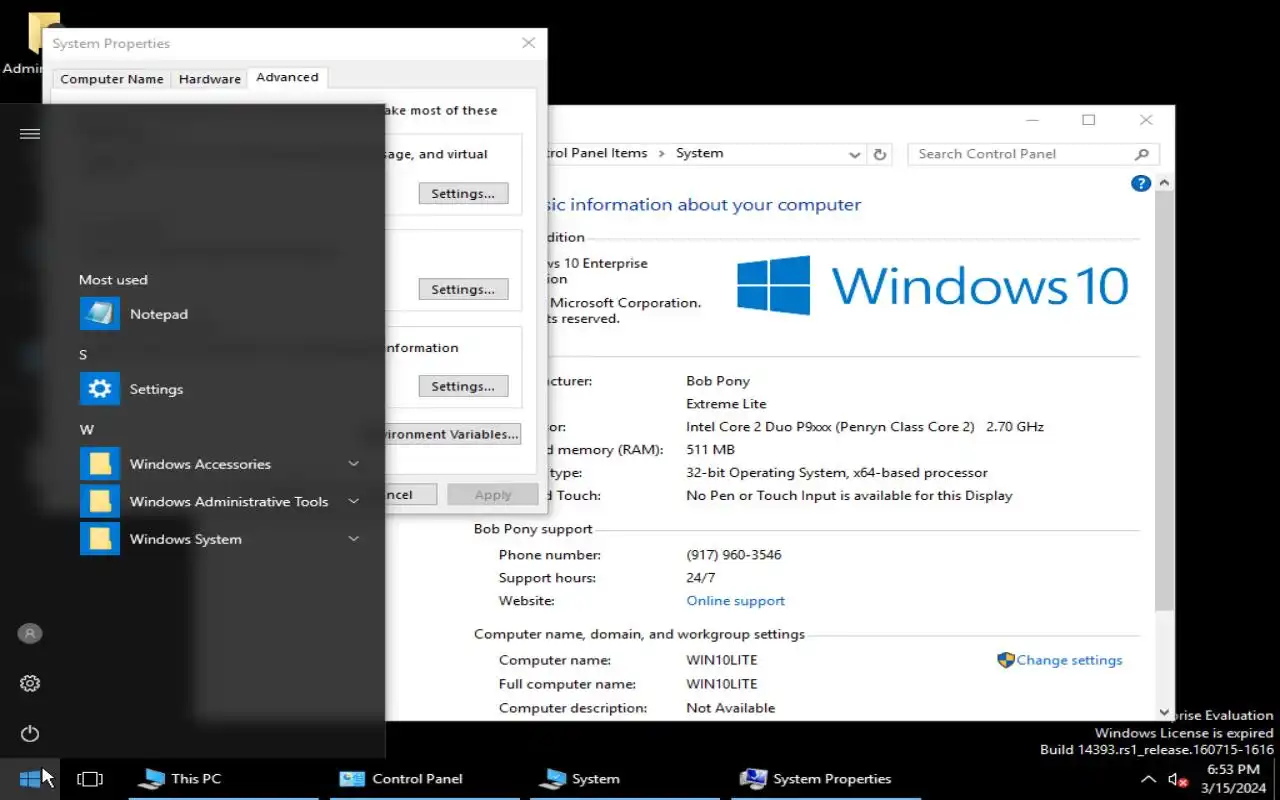
Task: Click the Windows 10 logo image
Action: point(933,285)
